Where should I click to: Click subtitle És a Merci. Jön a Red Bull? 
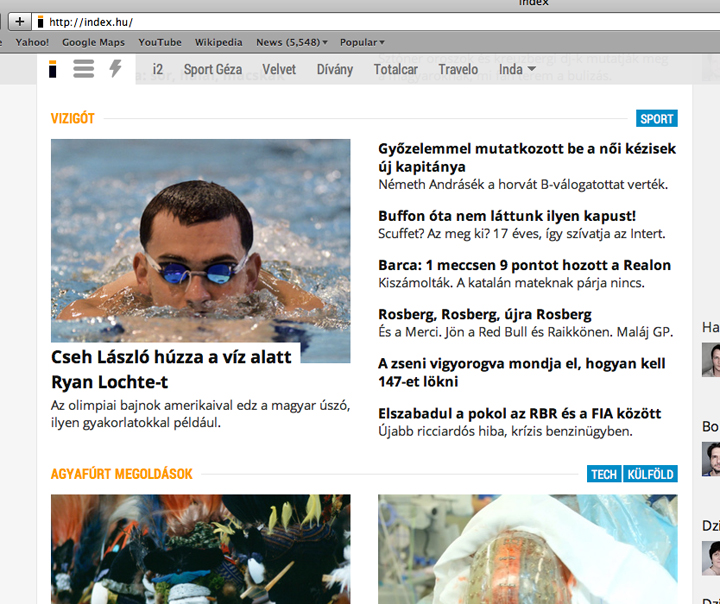point(525,332)
